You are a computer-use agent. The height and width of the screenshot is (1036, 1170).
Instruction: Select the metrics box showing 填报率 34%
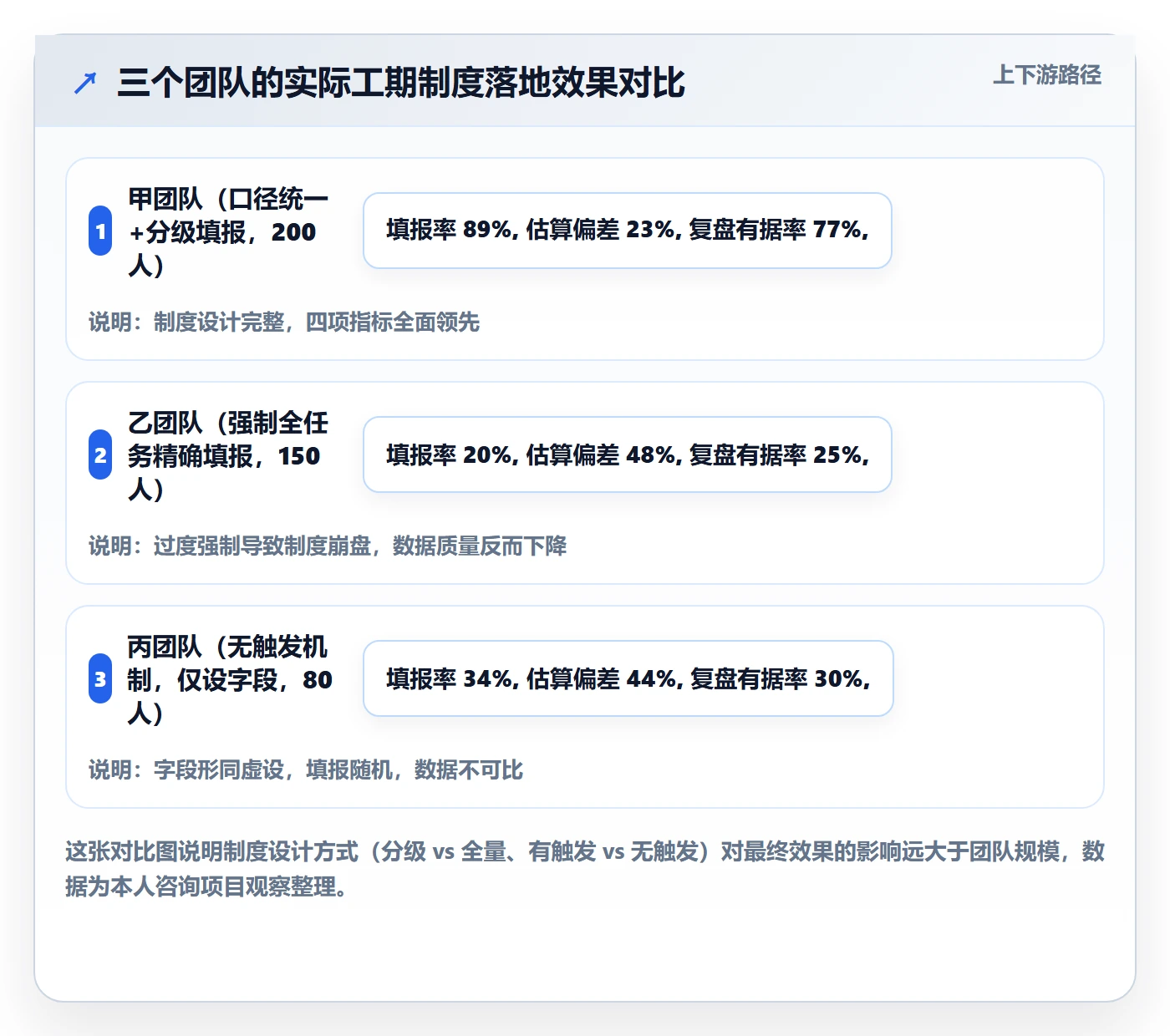coord(628,678)
